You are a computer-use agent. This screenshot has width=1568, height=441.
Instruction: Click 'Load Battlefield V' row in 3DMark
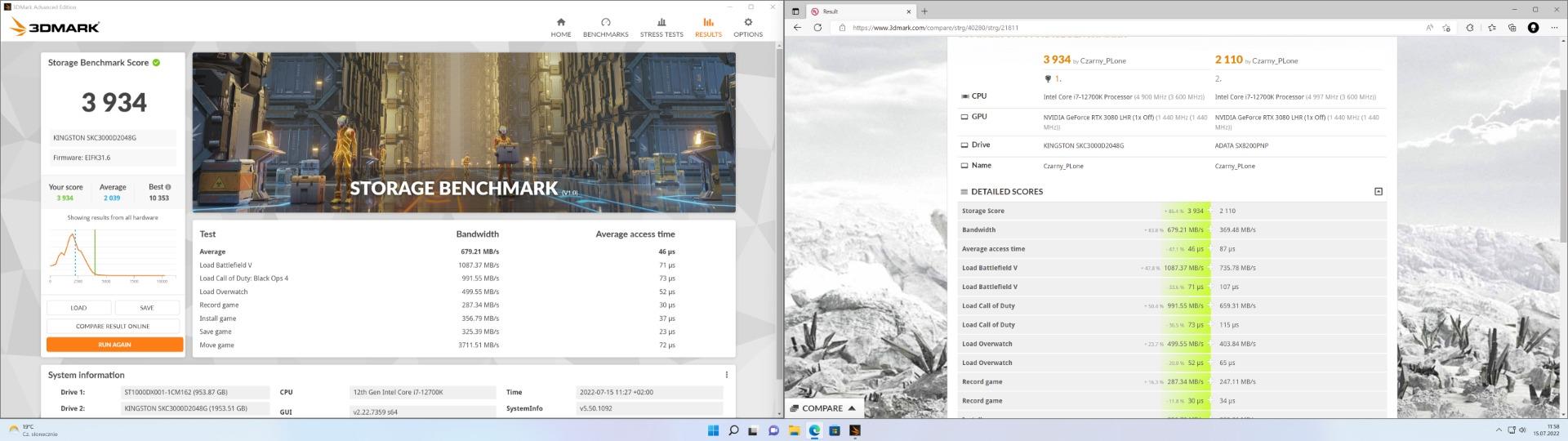438,265
